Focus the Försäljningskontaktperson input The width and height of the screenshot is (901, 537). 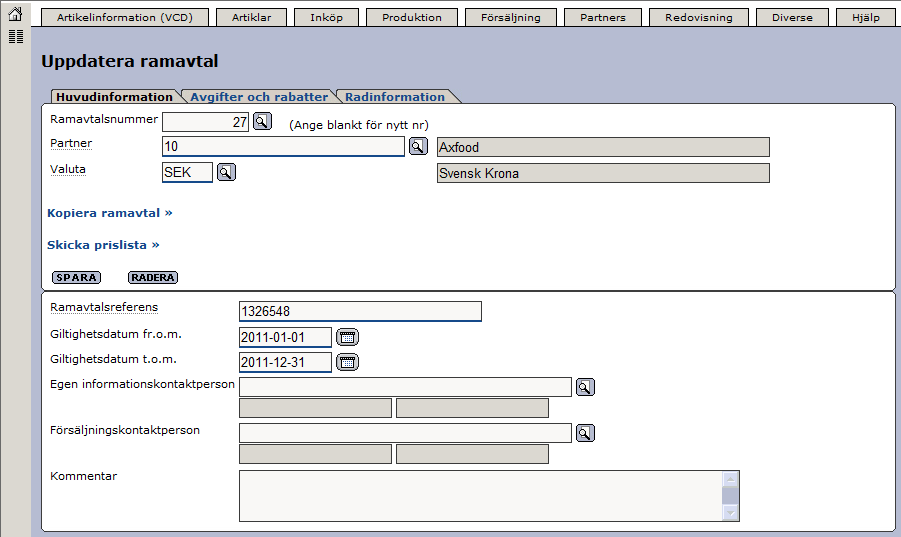405,433
